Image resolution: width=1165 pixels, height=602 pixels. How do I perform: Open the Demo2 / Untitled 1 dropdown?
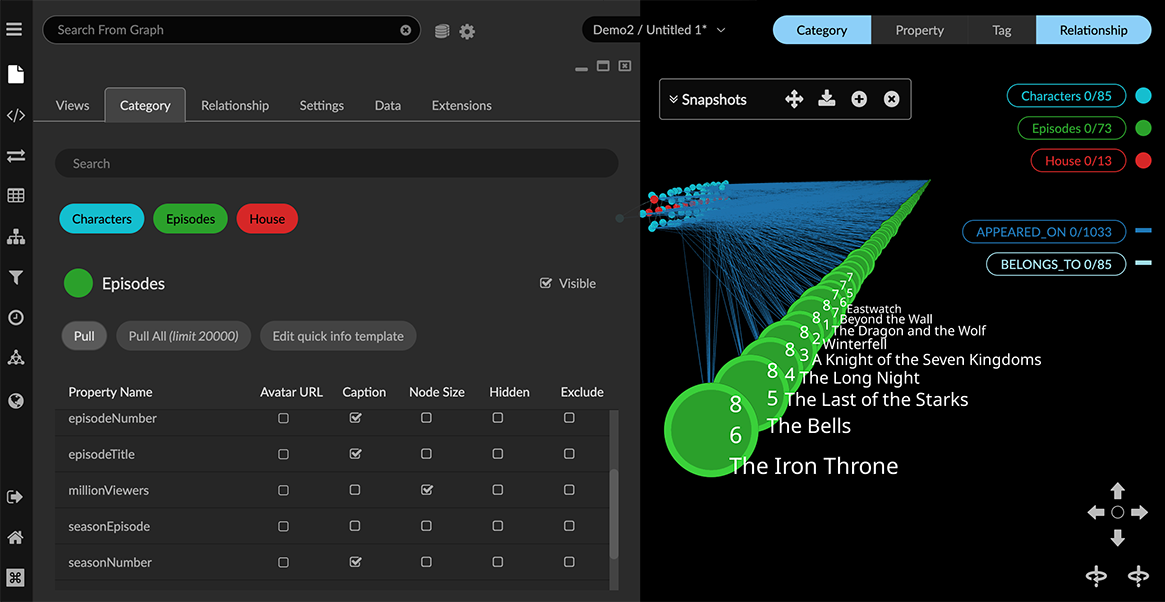point(658,30)
